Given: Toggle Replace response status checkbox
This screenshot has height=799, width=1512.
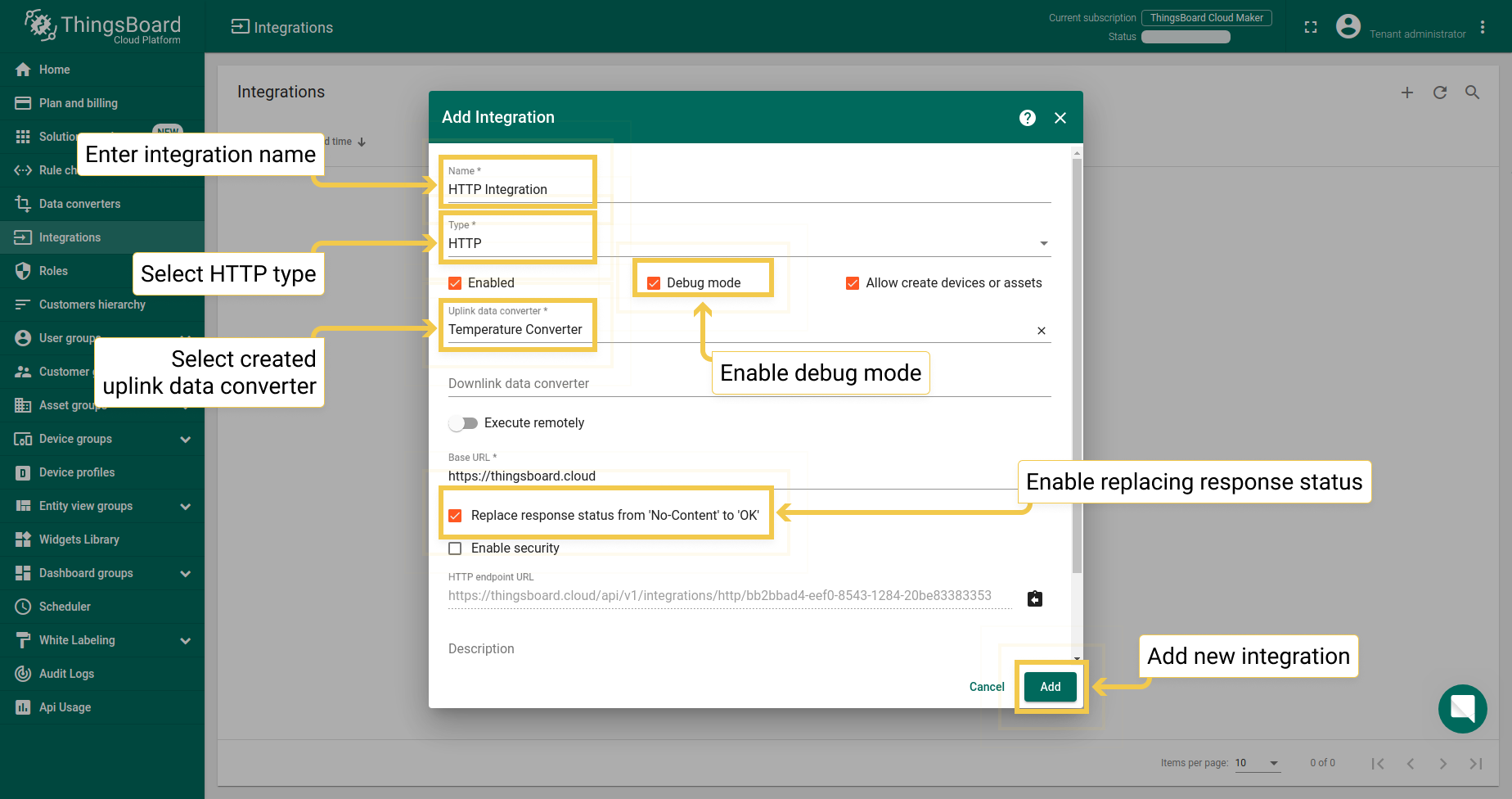Looking at the screenshot, I should pyautogui.click(x=455, y=516).
